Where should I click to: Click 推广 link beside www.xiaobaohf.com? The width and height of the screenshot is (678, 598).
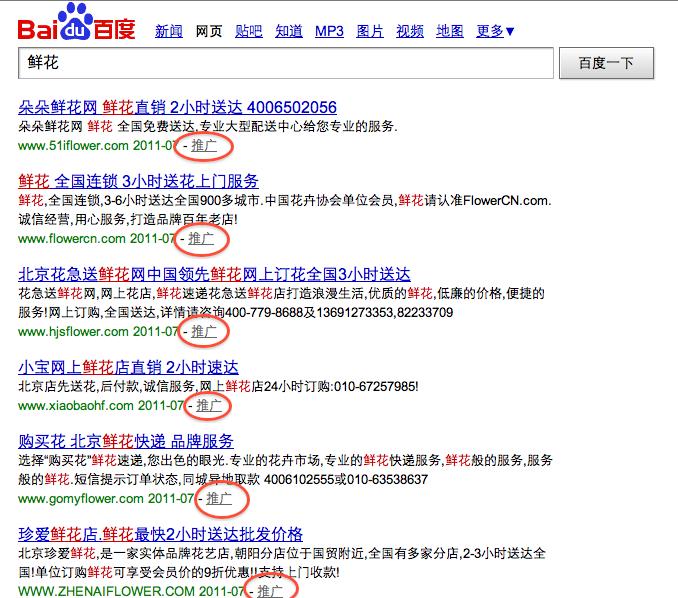(x=209, y=406)
